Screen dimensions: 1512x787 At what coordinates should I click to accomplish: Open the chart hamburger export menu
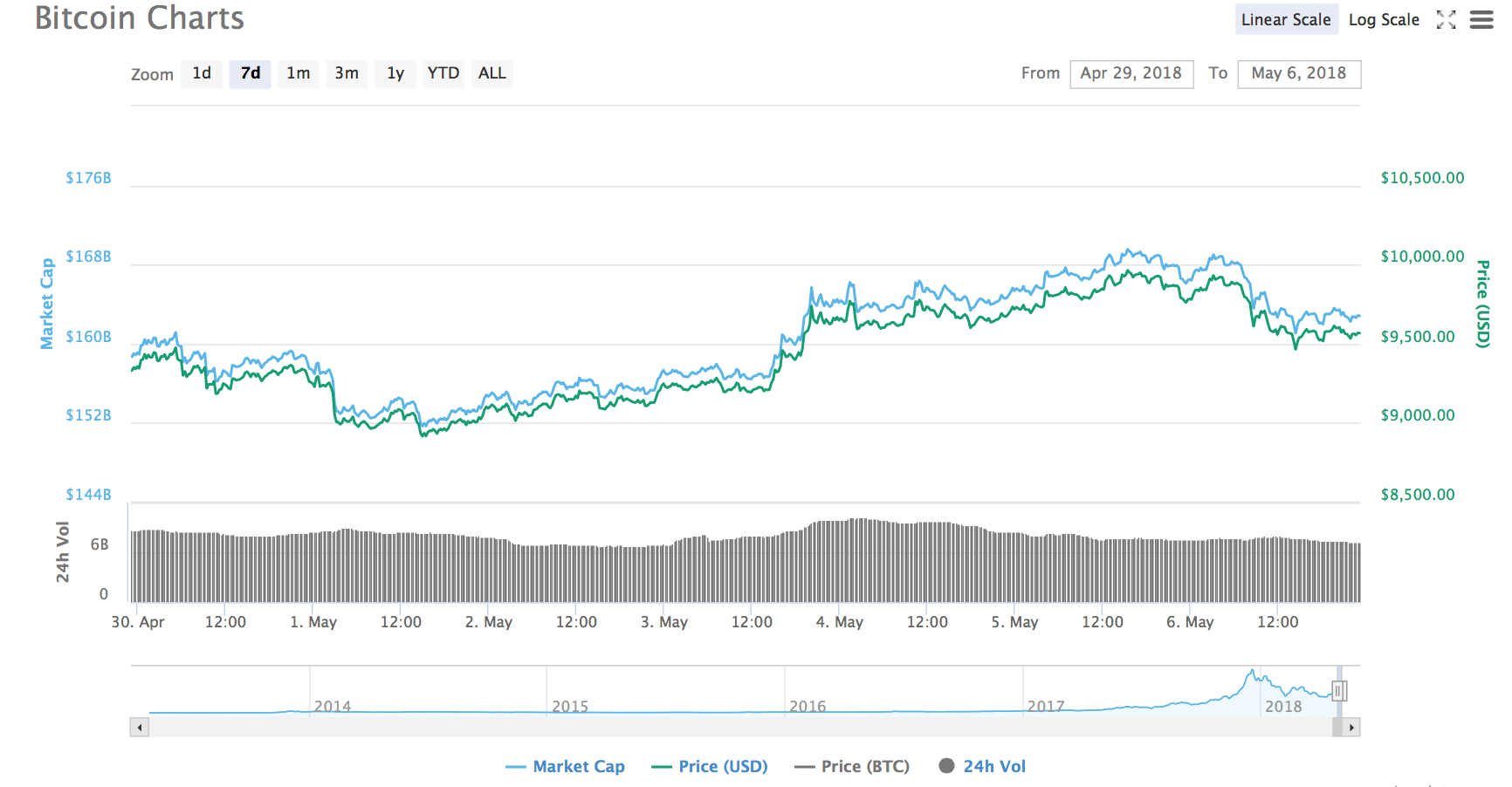tap(1481, 20)
